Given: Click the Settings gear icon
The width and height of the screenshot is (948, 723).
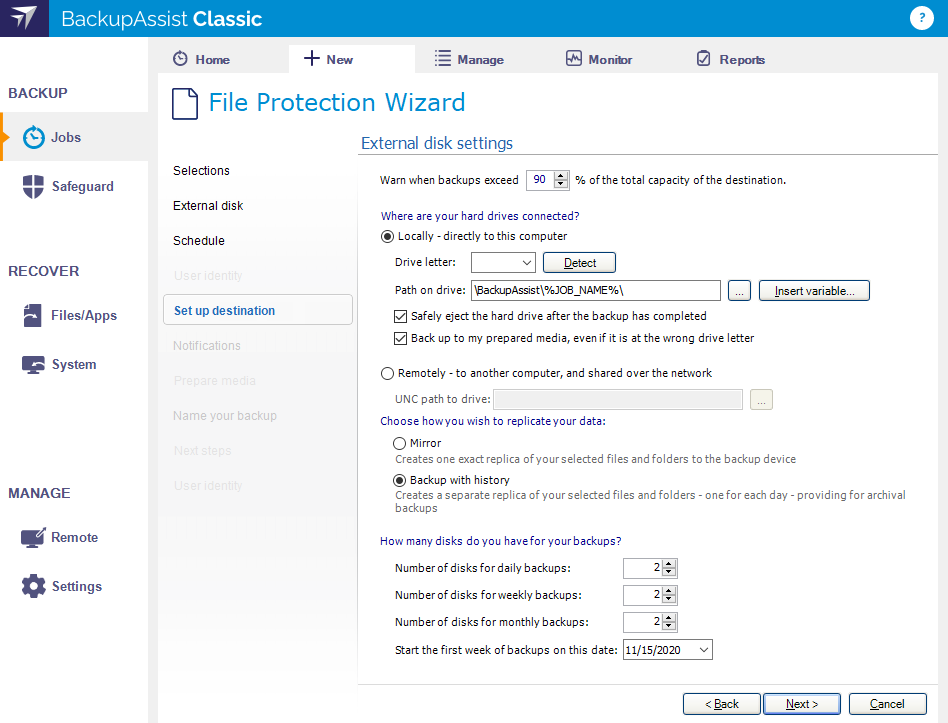Looking at the screenshot, I should (33, 586).
